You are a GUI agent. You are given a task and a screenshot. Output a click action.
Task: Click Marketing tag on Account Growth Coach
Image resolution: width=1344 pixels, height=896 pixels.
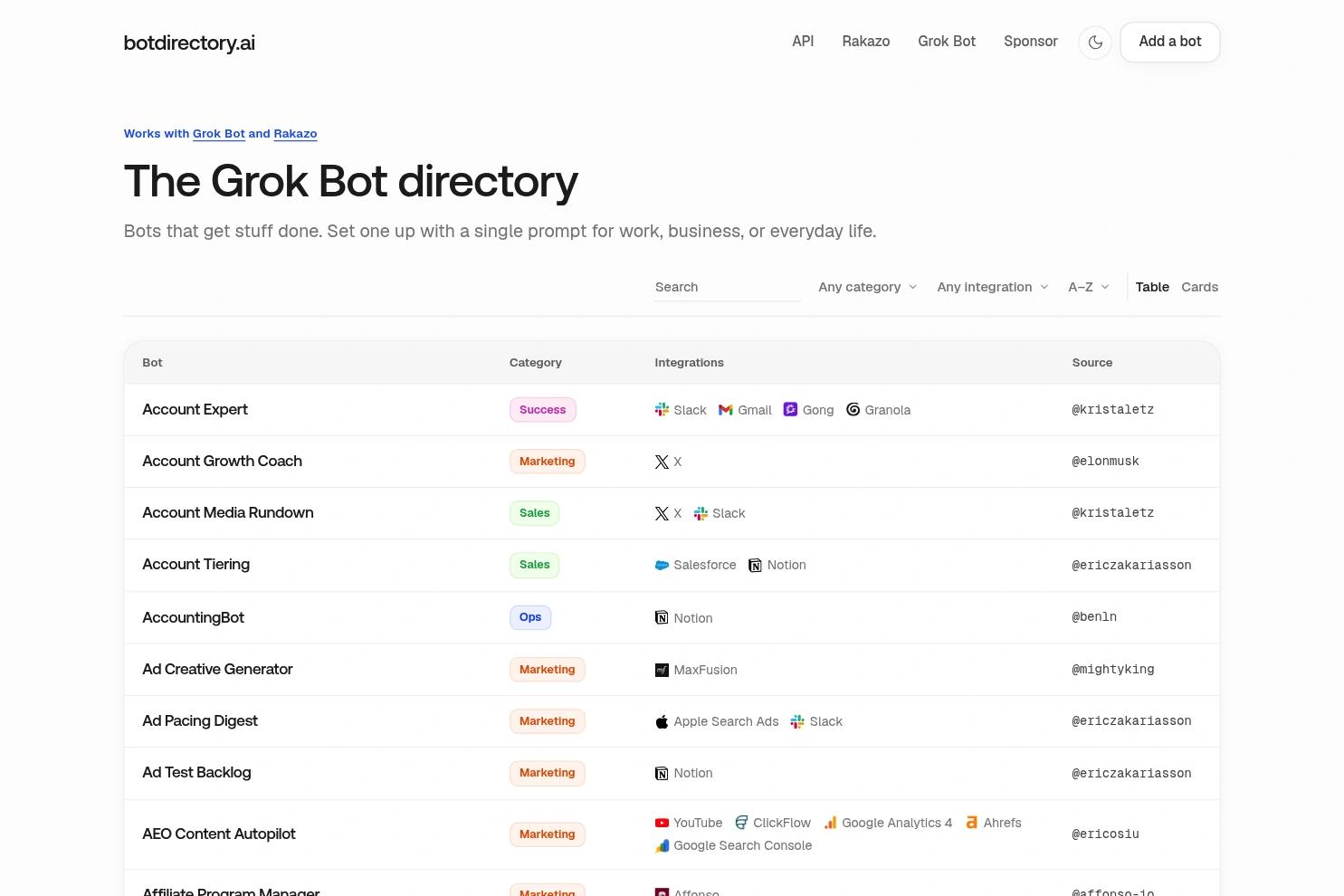click(547, 462)
